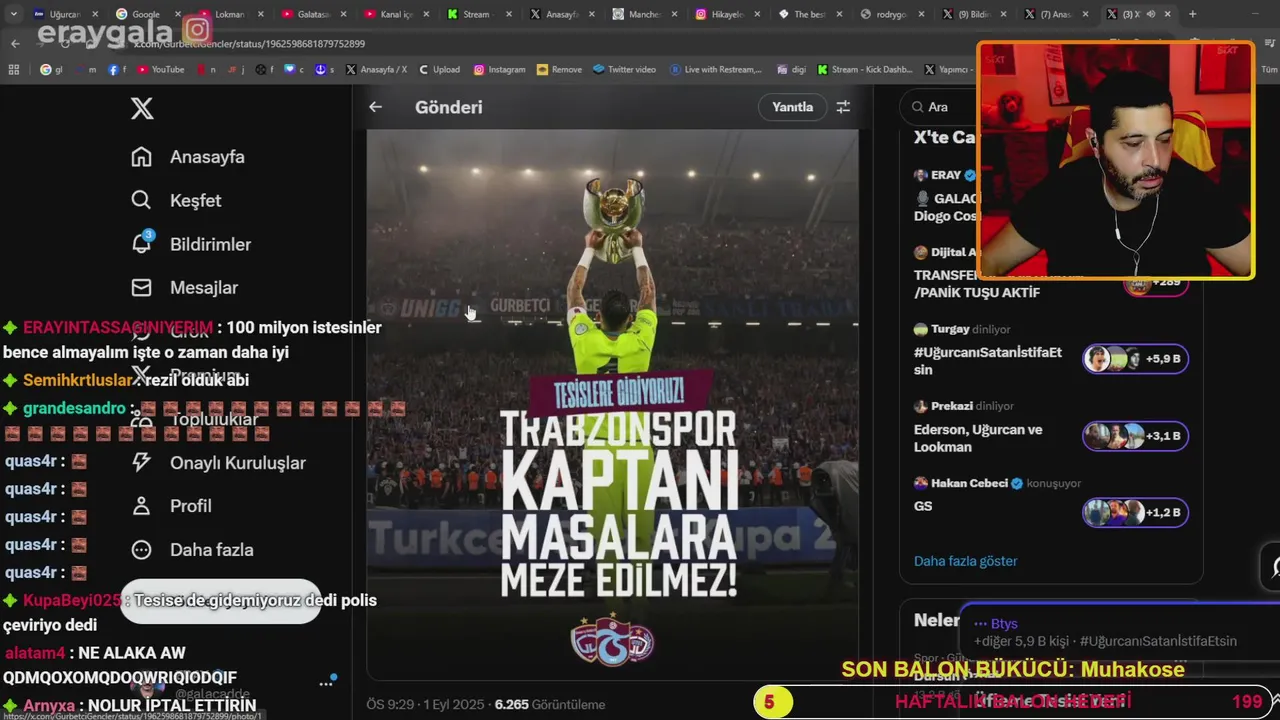Click the home icon beside Anasayfa
Screen dimensions: 1280x720
142,157
